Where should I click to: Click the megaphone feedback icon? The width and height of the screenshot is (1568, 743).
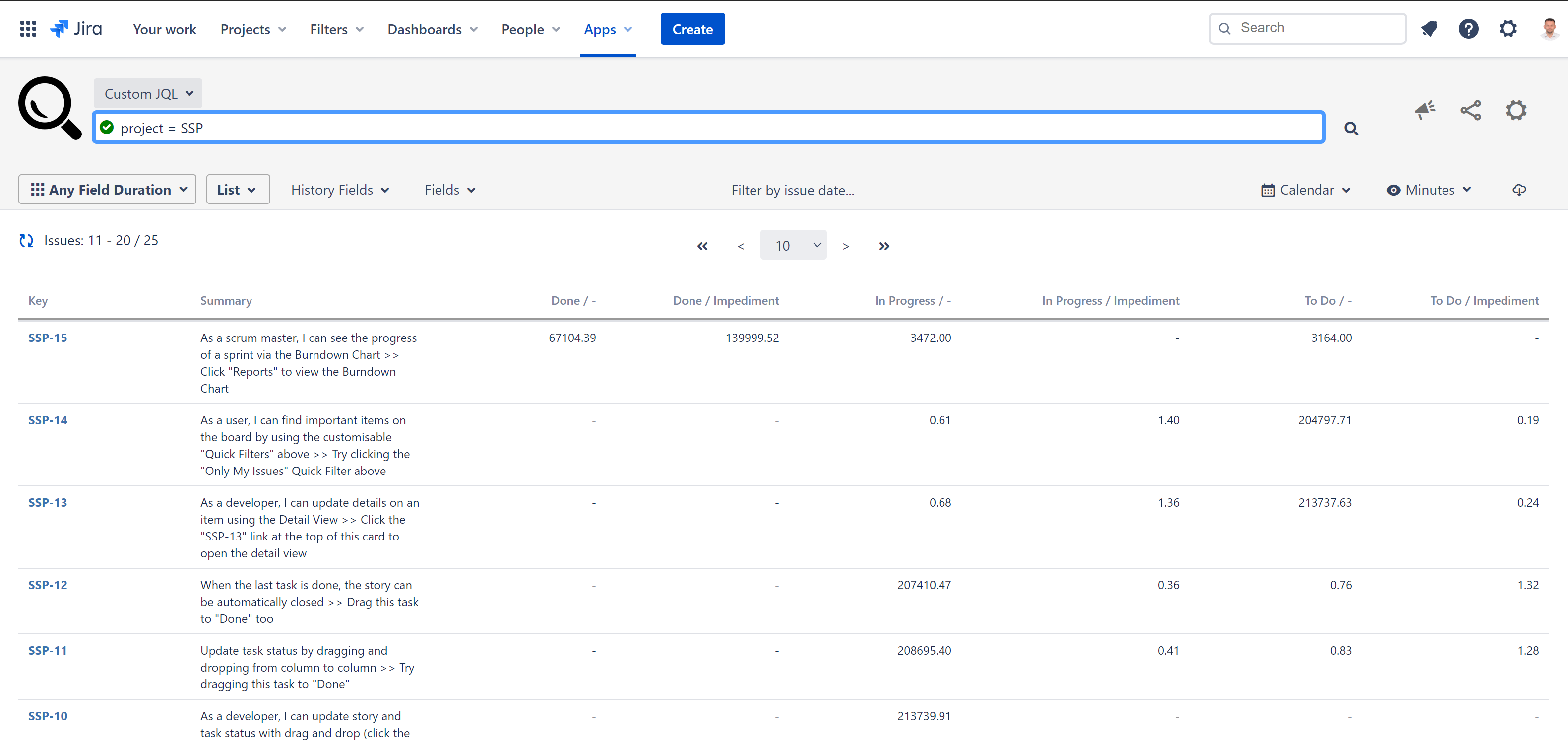point(1424,110)
